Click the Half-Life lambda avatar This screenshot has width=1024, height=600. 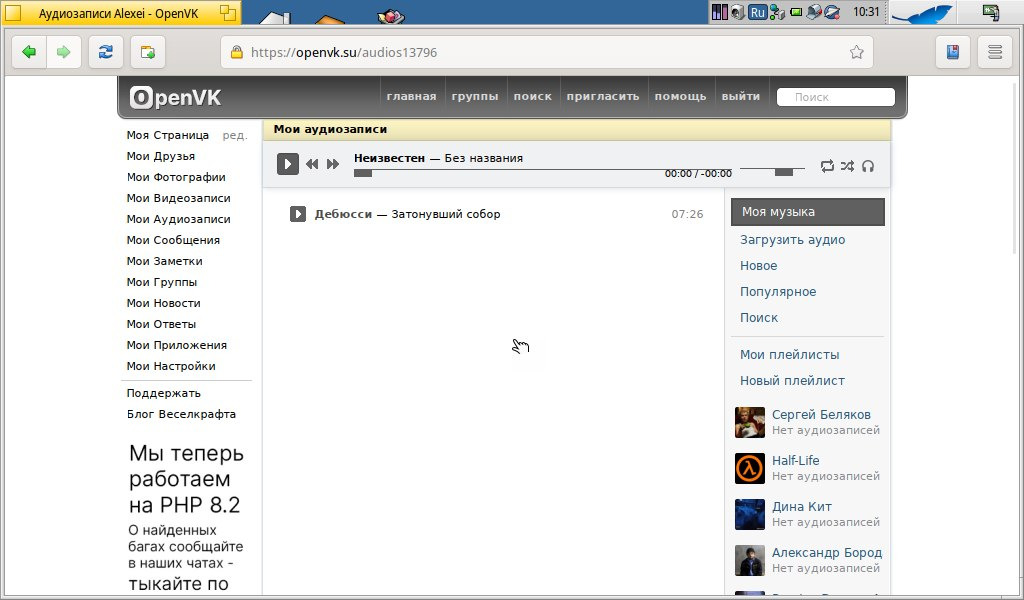[750, 468]
